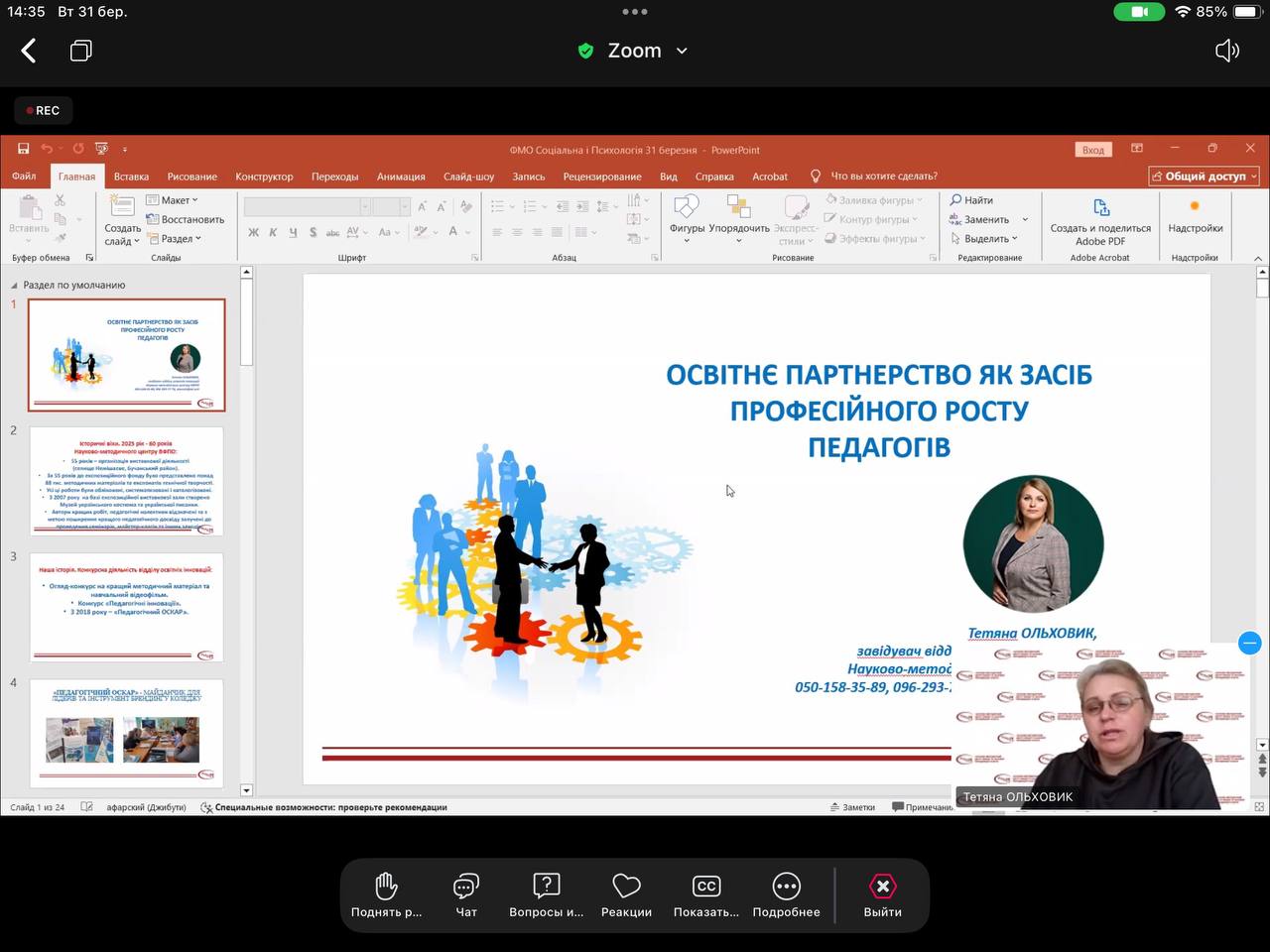This screenshot has width=1270, height=952.
Task: Select slide 4 thumbnail Педагогічний Оскар
Action: point(126,732)
